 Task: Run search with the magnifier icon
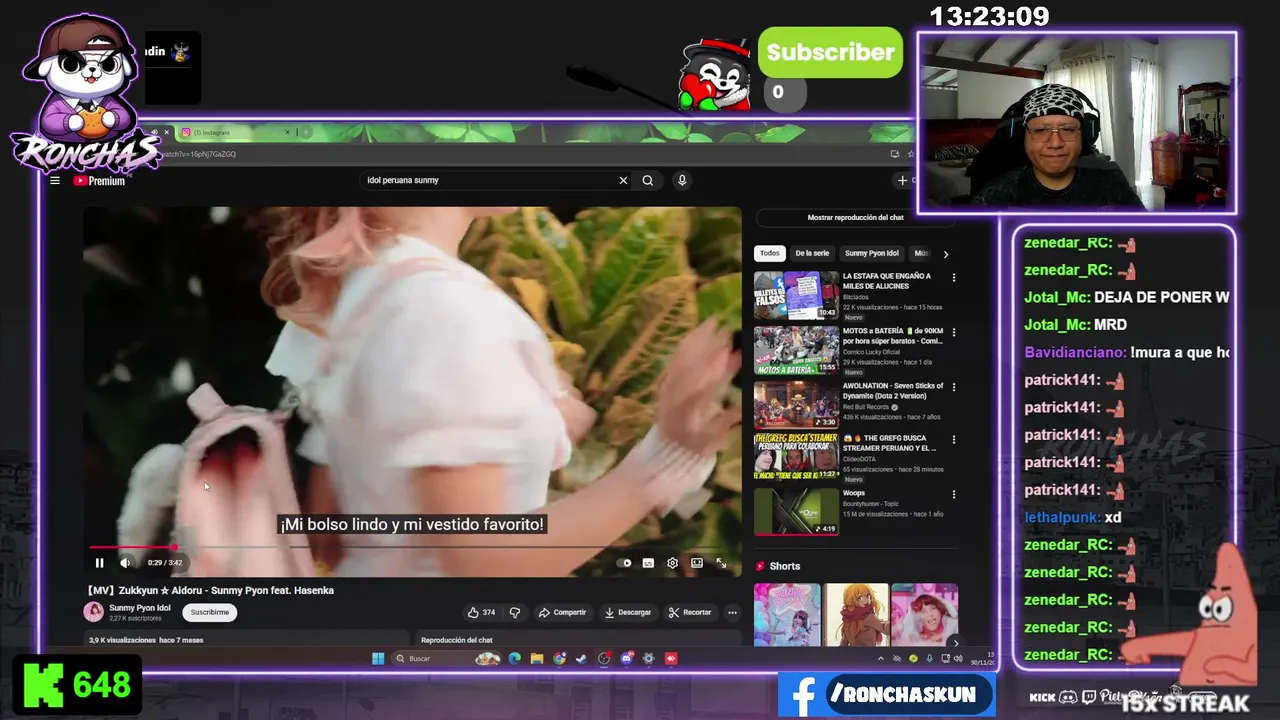click(648, 181)
